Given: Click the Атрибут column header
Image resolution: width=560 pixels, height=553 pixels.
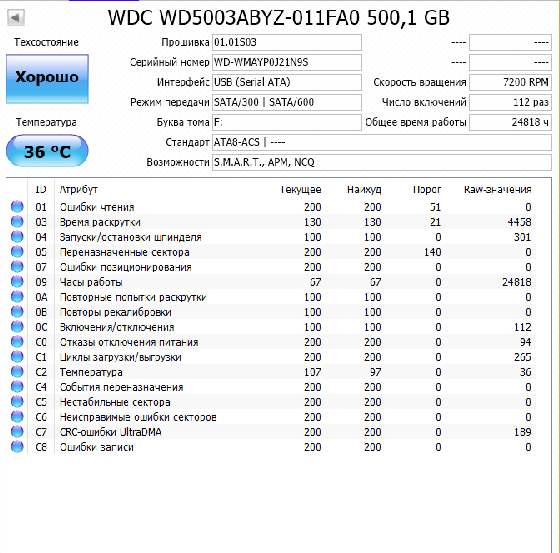Looking at the screenshot, I should click(x=79, y=190).
